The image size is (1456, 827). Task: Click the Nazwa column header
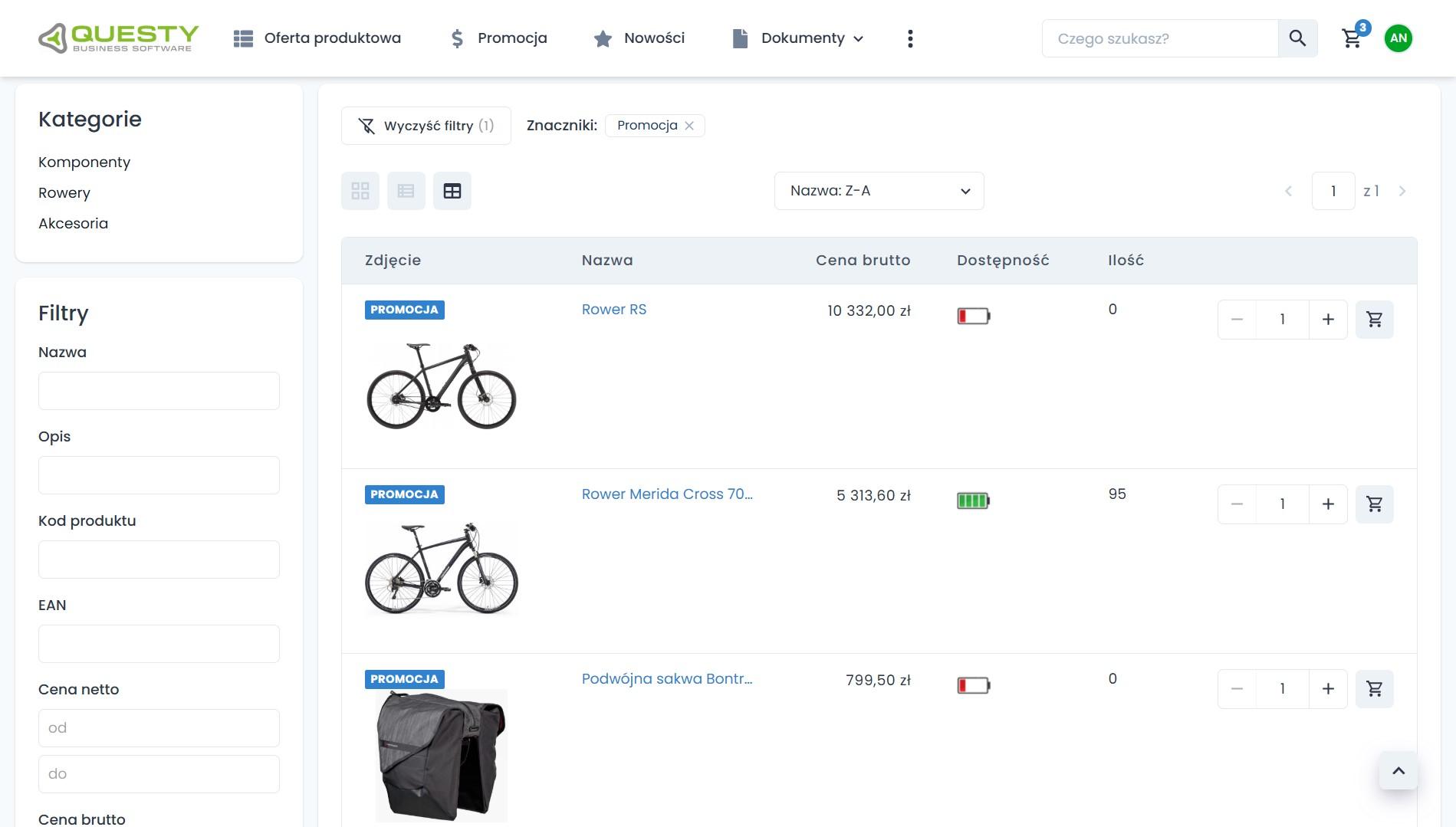[x=607, y=261]
